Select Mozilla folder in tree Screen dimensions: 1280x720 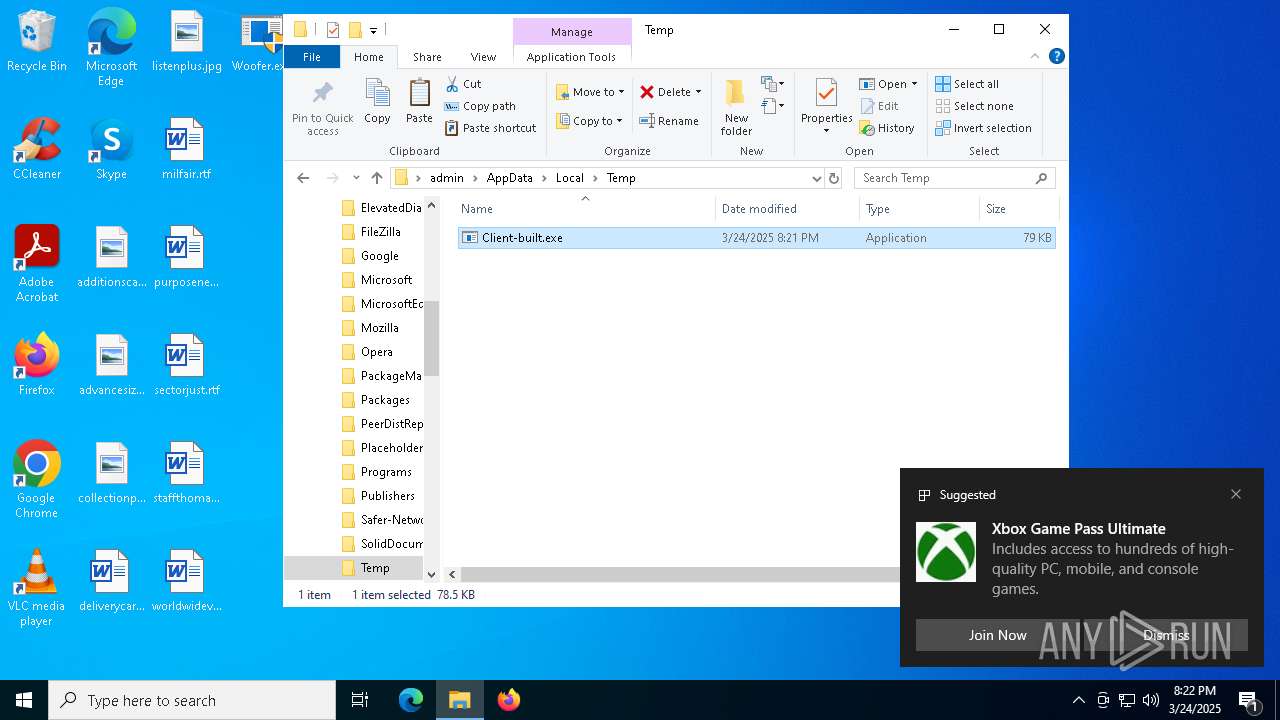coord(379,328)
